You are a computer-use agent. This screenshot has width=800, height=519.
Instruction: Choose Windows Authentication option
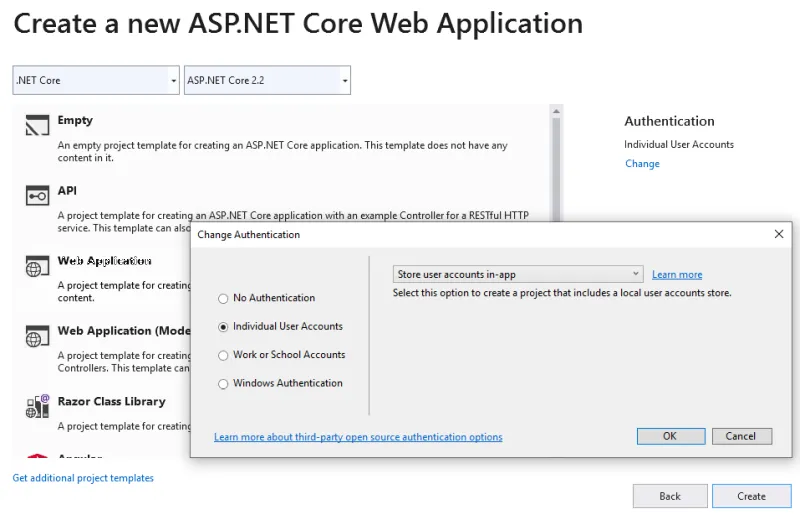click(223, 384)
